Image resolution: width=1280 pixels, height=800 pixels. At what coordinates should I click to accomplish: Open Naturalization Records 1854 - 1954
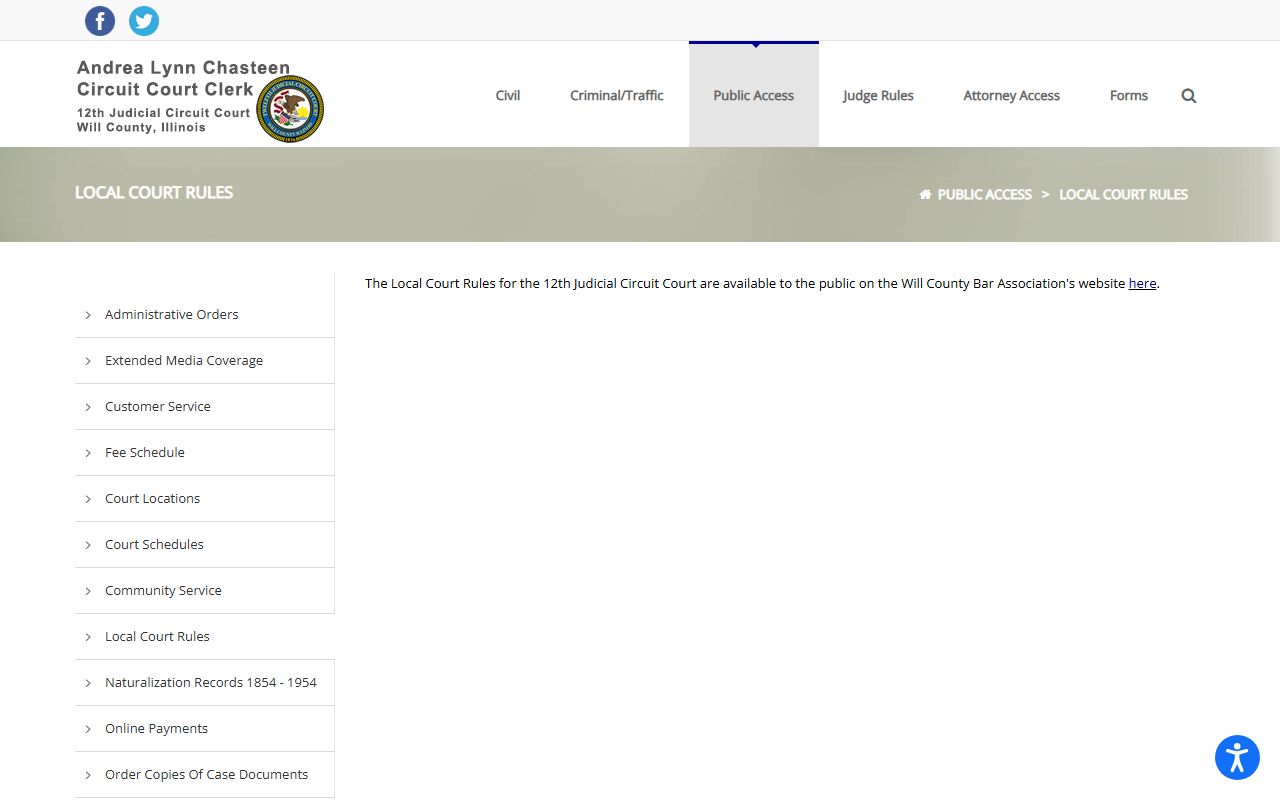(x=211, y=682)
